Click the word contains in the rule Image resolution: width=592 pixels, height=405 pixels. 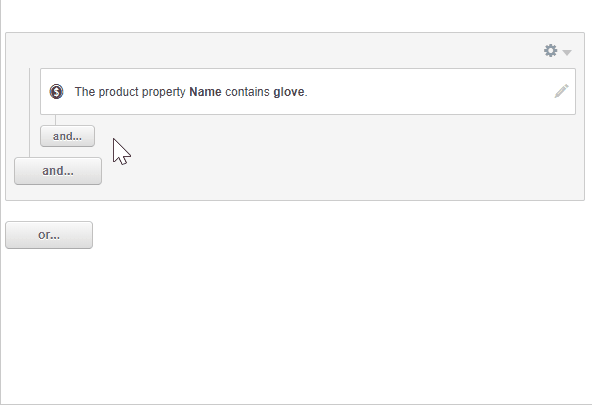click(247, 92)
